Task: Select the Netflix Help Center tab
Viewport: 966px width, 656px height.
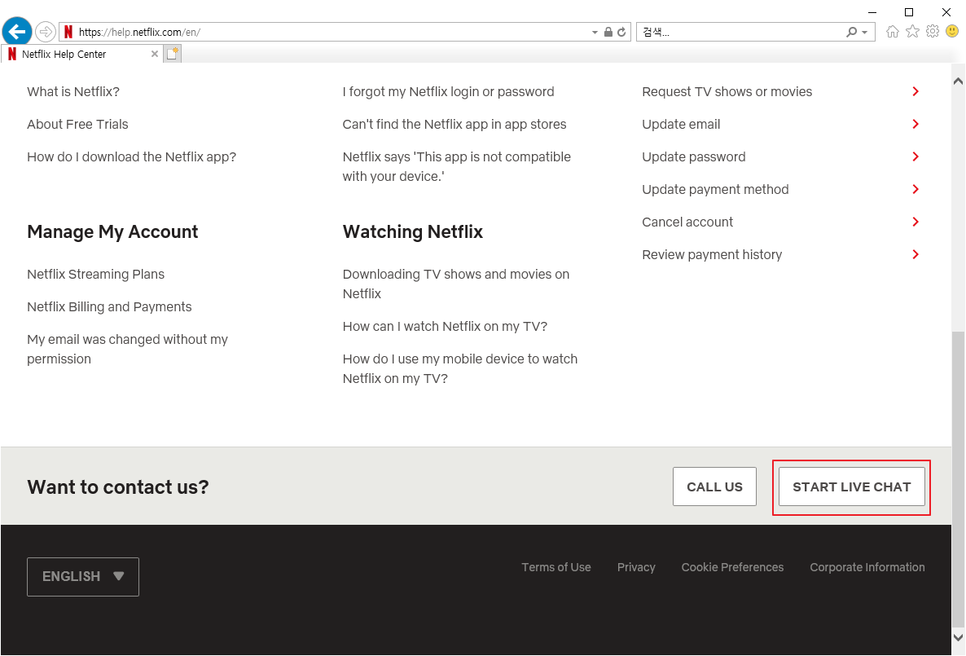Action: 83,54
